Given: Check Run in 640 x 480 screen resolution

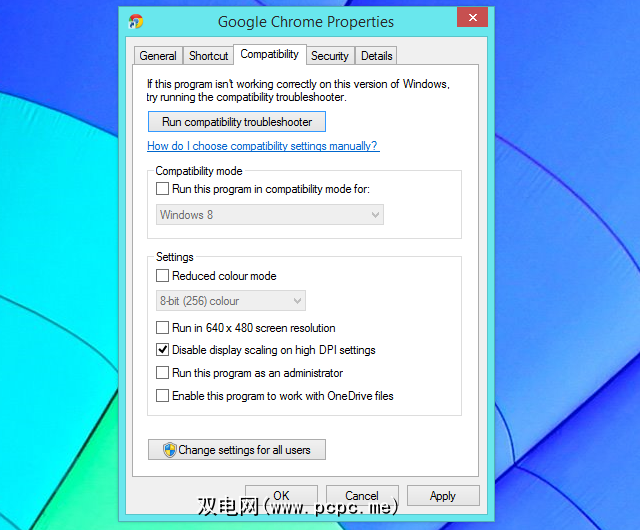Looking at the screenshot, I should point(162,327).
